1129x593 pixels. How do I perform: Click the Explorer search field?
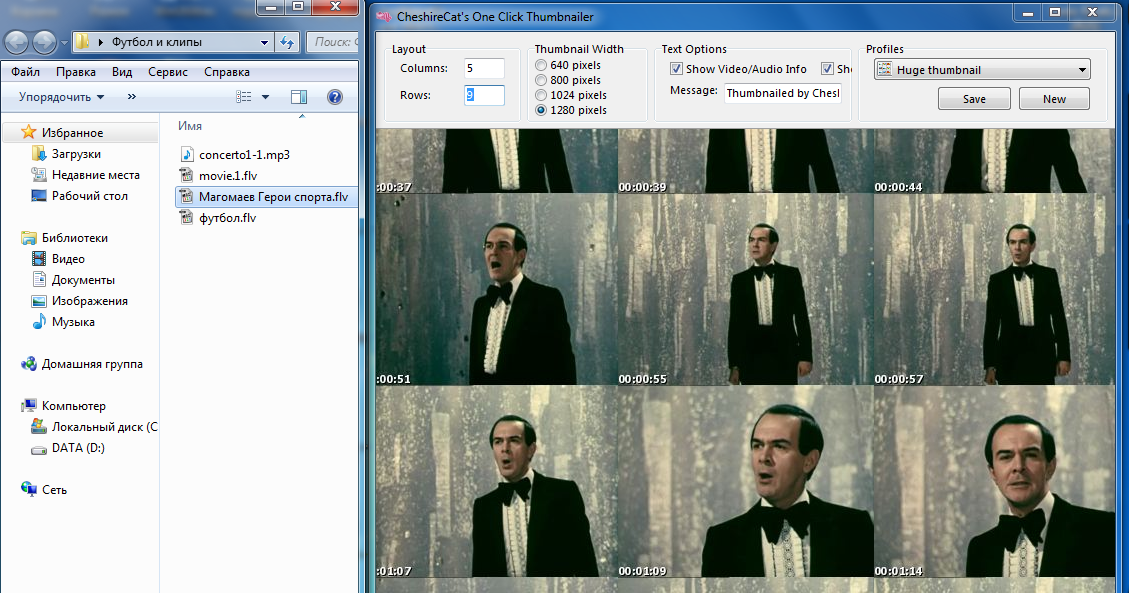pos(333,42)
